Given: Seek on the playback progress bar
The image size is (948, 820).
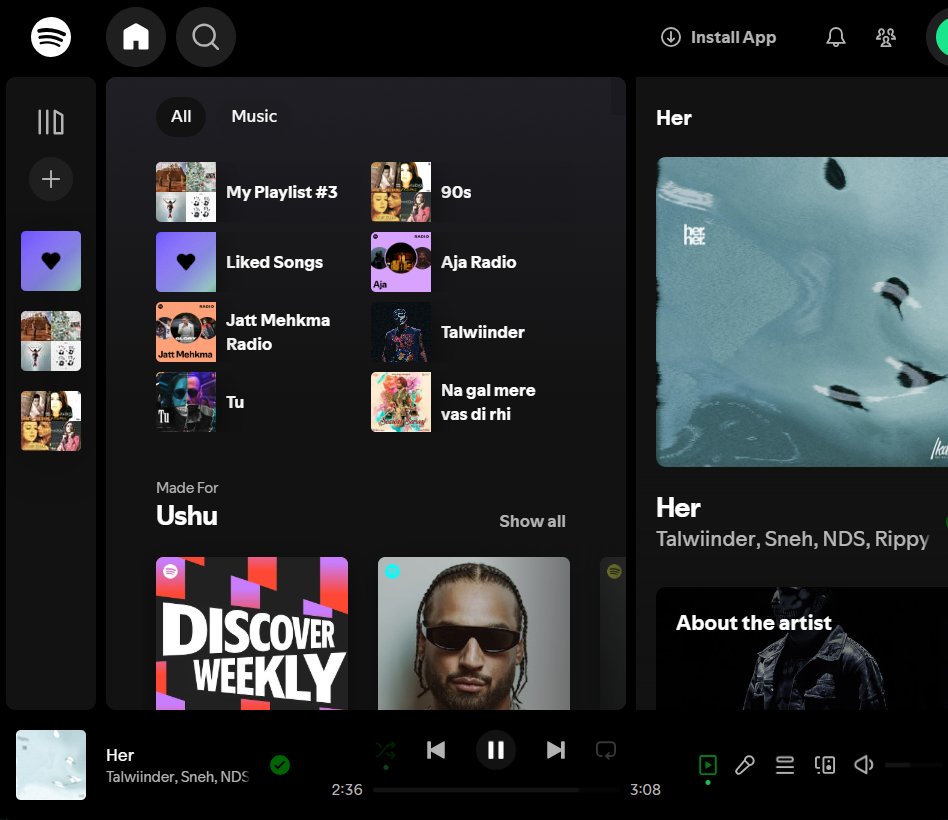Looking at the screenshot, I should 497,790.
